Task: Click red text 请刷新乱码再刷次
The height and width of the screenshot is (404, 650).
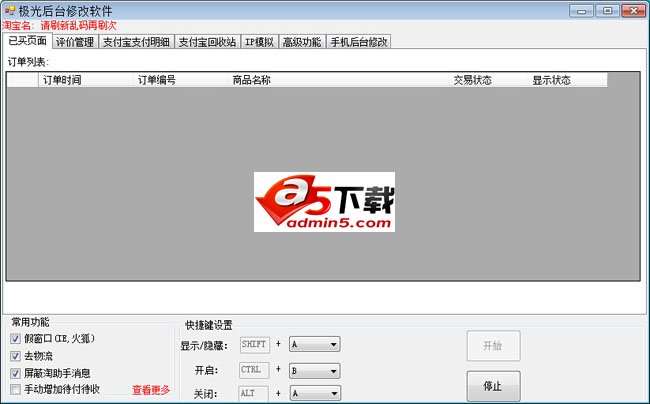Action: pos(78,26)
